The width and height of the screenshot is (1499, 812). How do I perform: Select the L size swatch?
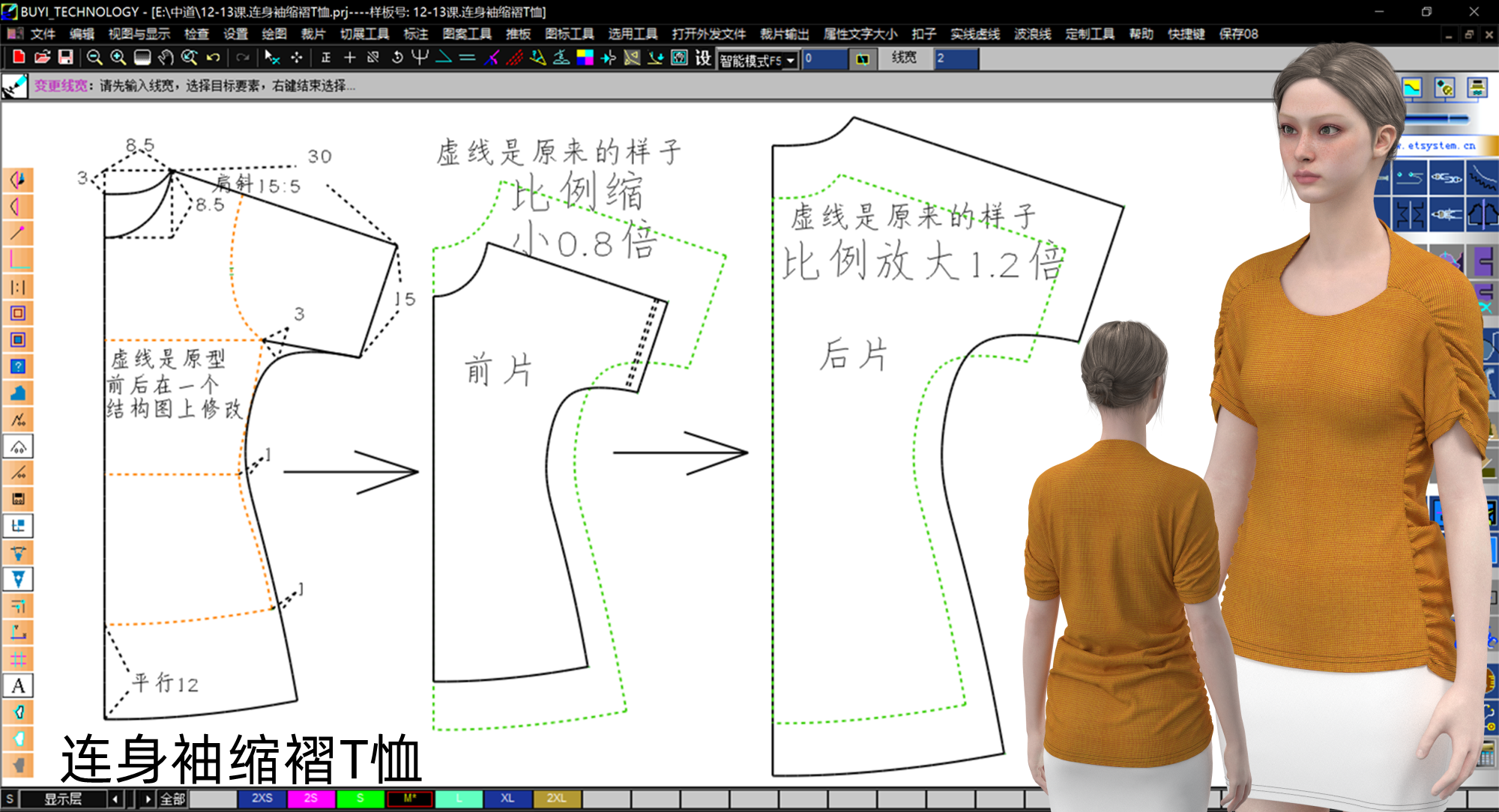click(x=459, y=799)
